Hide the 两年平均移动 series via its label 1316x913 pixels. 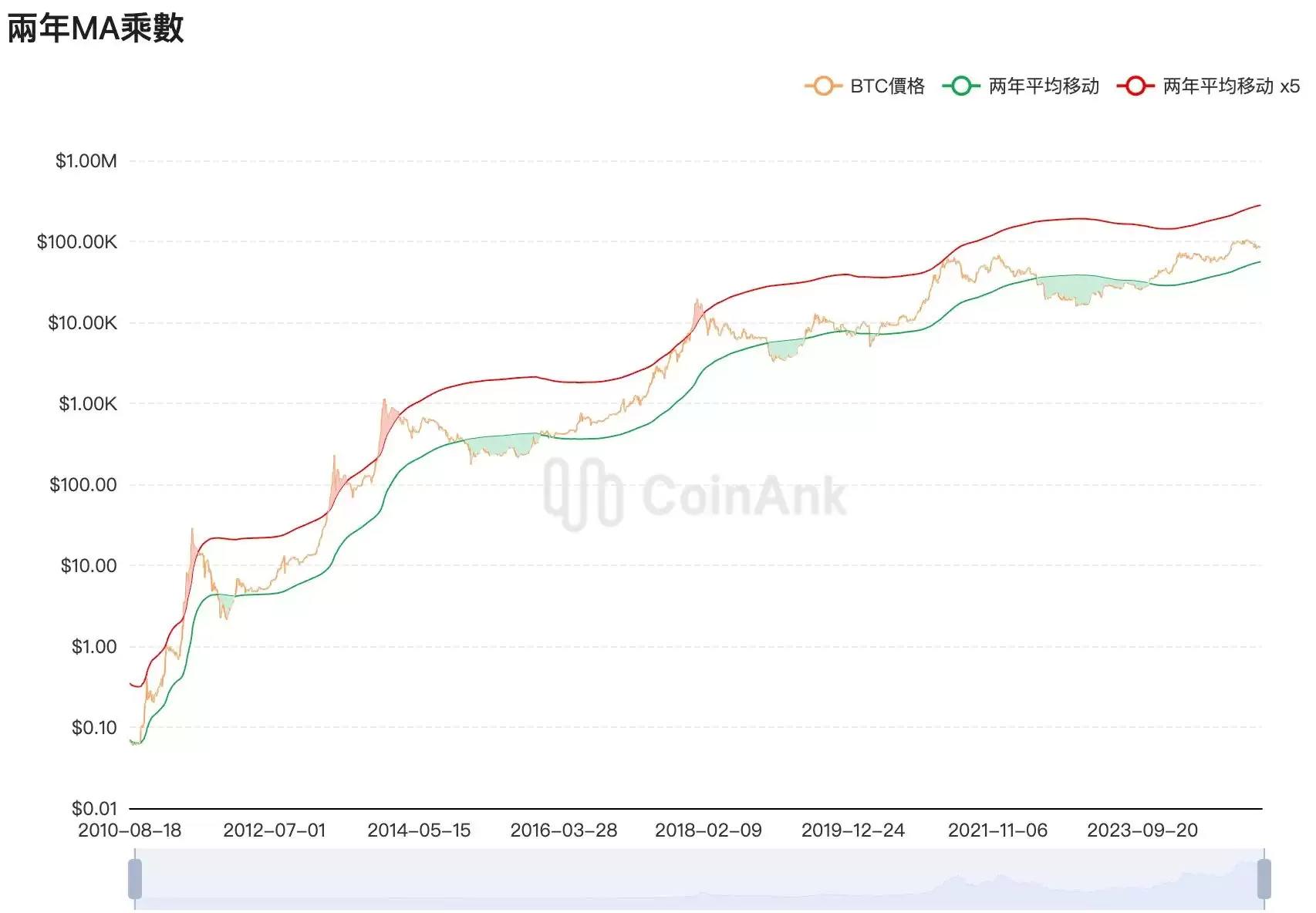tap(1044, 86)
